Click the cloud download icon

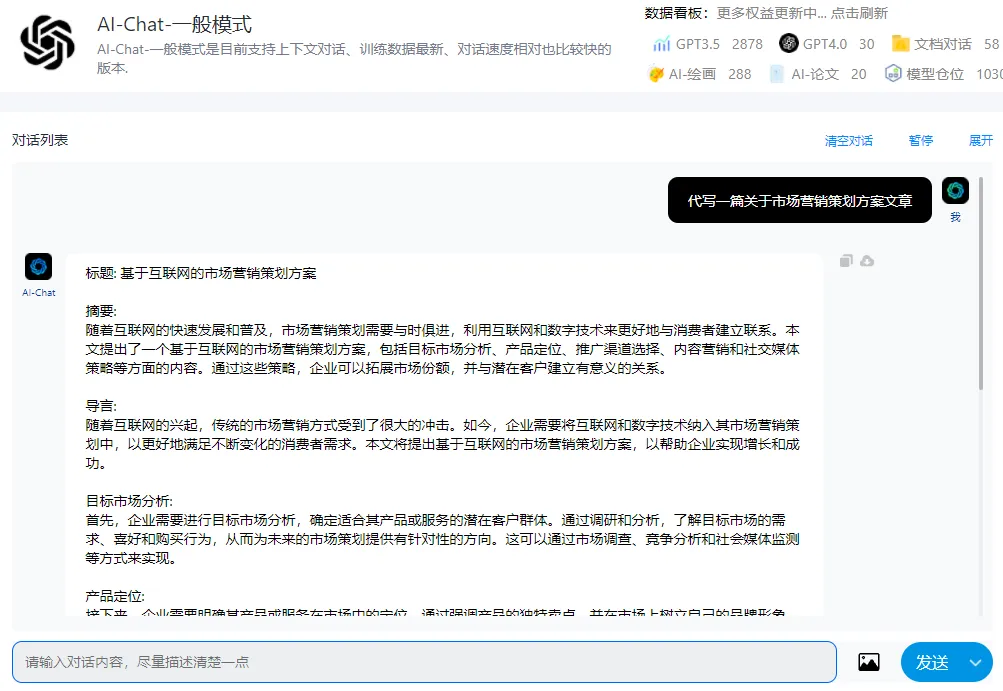pyautogui.click(x=867, y=261)
